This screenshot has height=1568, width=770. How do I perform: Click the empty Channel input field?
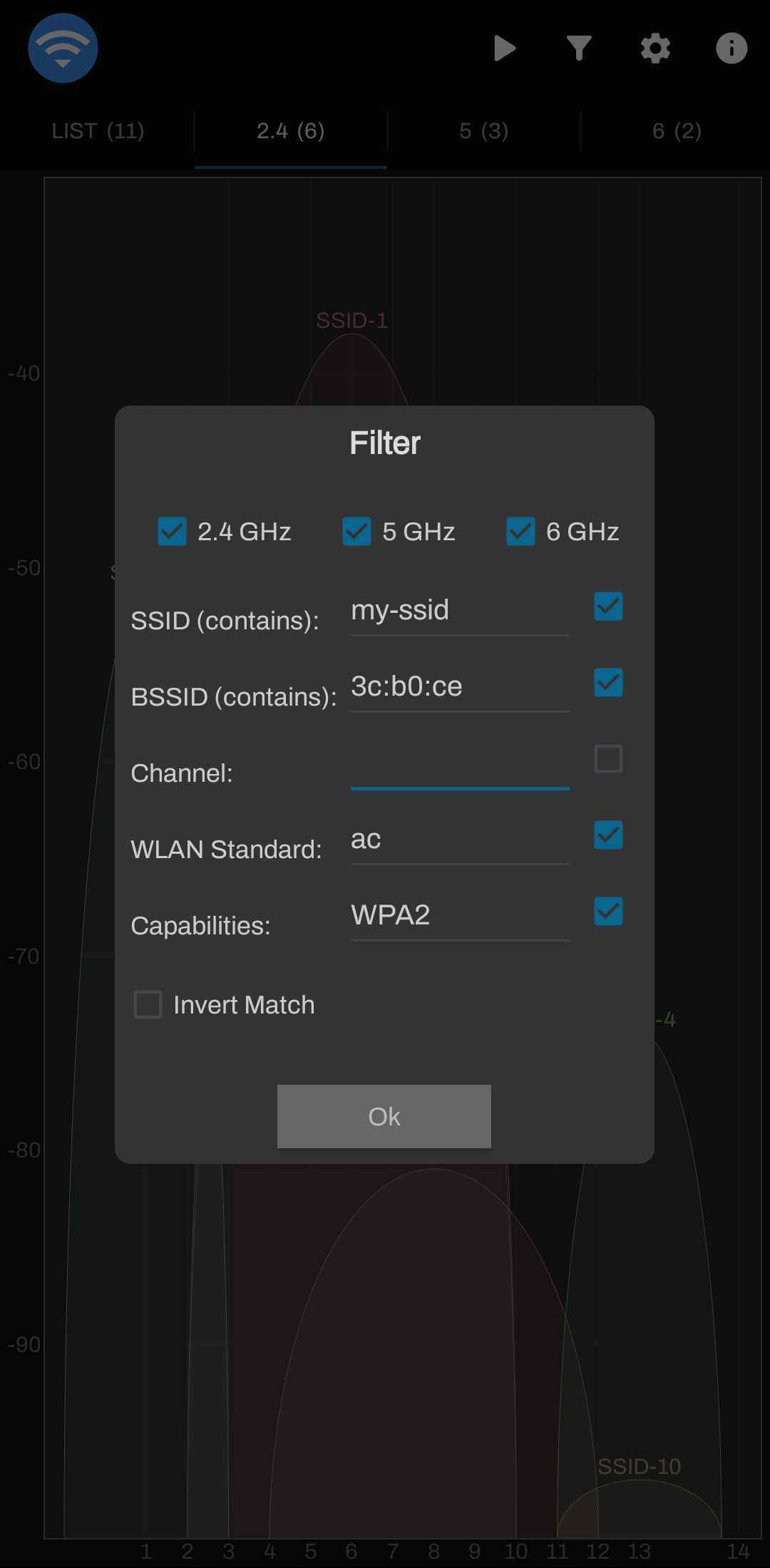[x=459, y=777]
